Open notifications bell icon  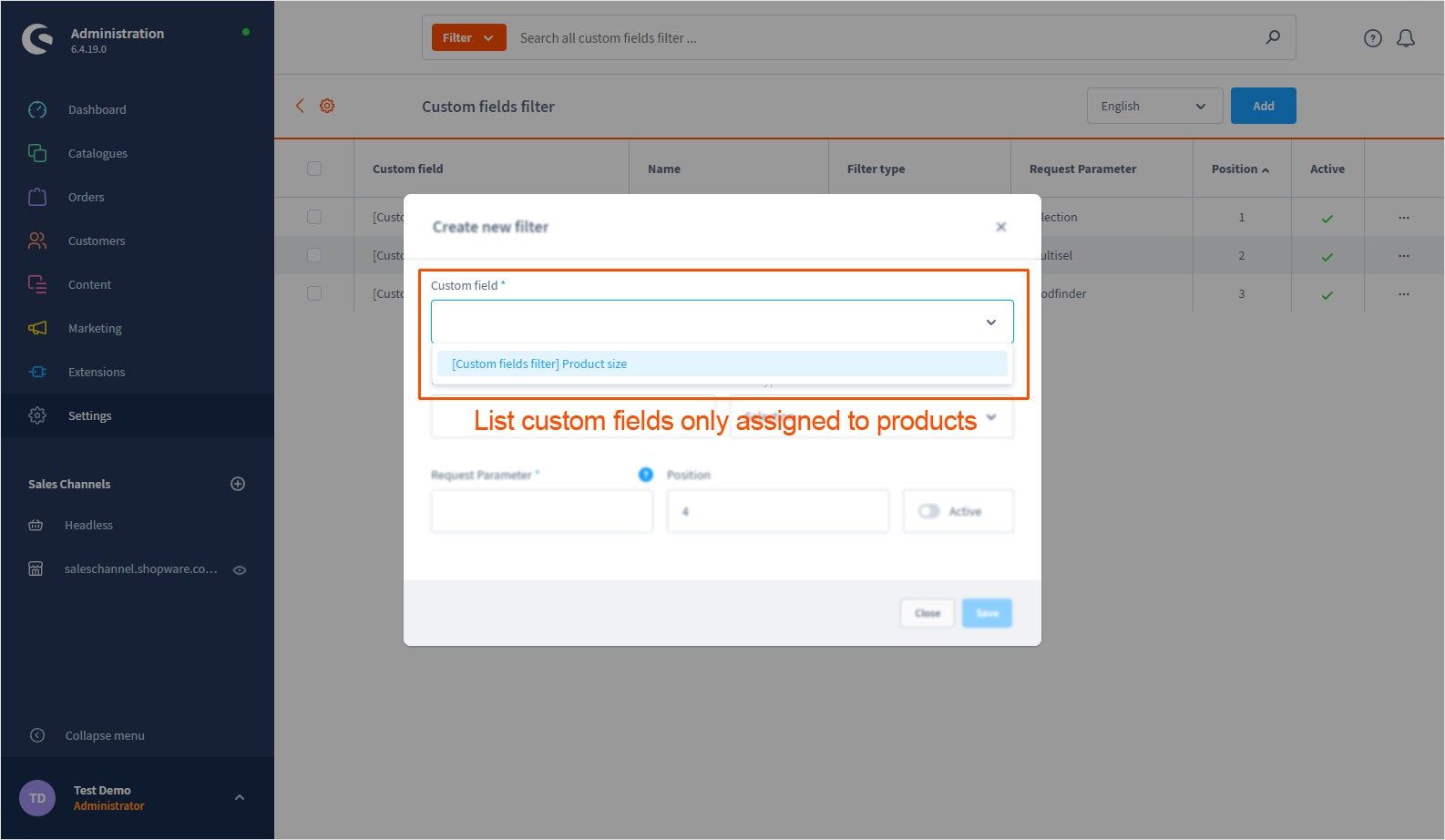(1406, 38)
